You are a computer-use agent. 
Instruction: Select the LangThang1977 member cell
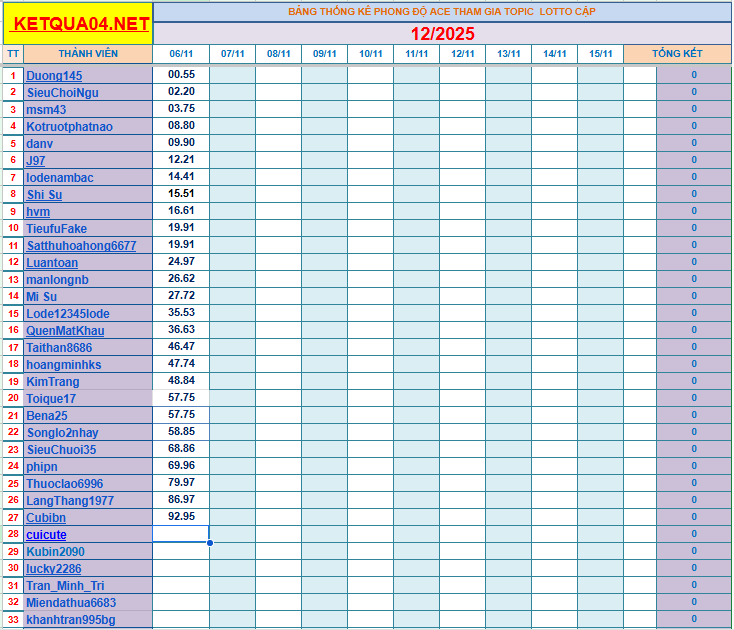[88, 500]
